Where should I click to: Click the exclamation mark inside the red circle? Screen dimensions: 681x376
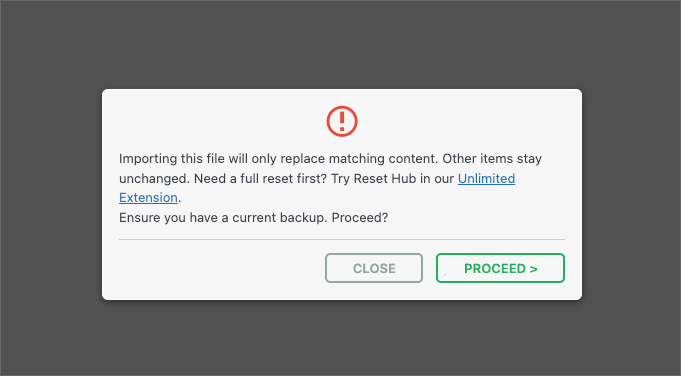click(342, 121)
